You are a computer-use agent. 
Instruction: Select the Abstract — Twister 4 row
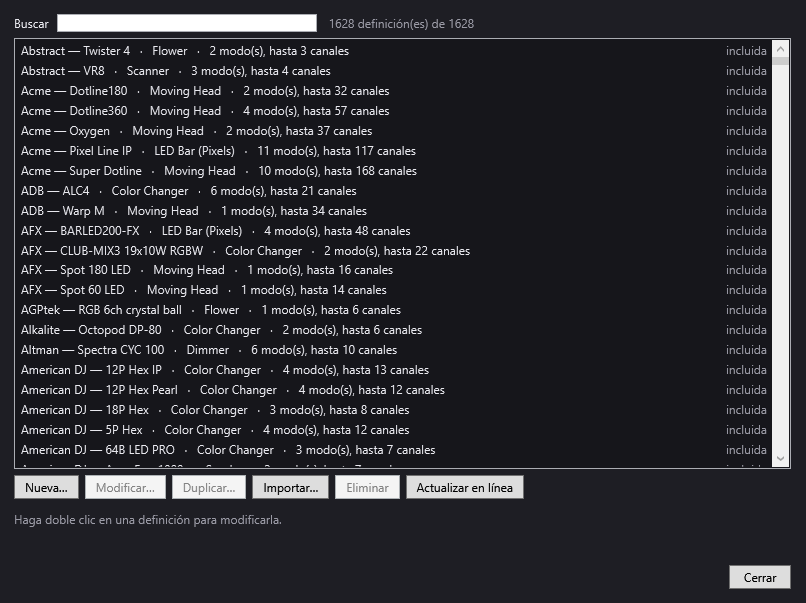(393, 51)
